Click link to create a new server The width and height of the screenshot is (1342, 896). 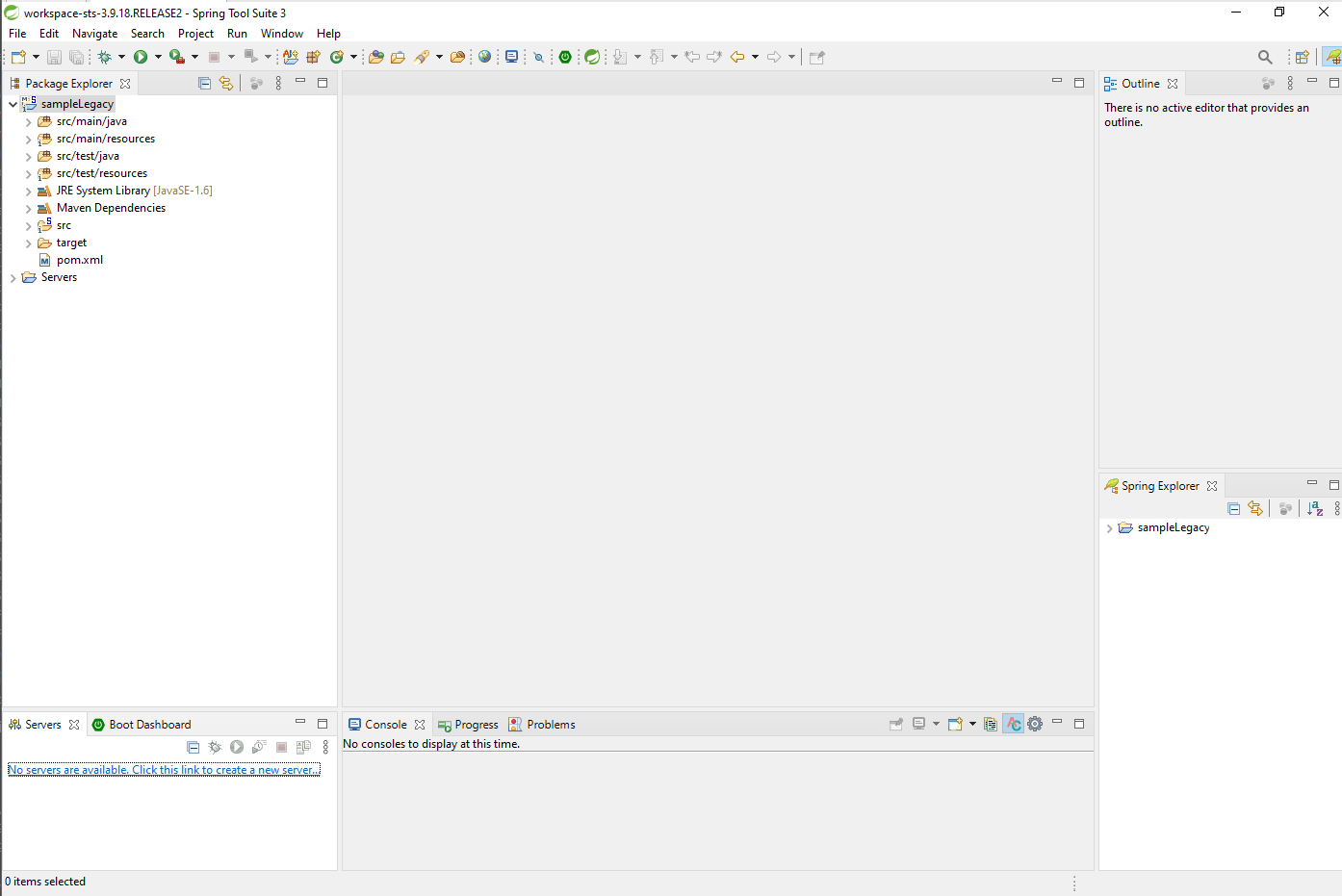click(164, 770)
